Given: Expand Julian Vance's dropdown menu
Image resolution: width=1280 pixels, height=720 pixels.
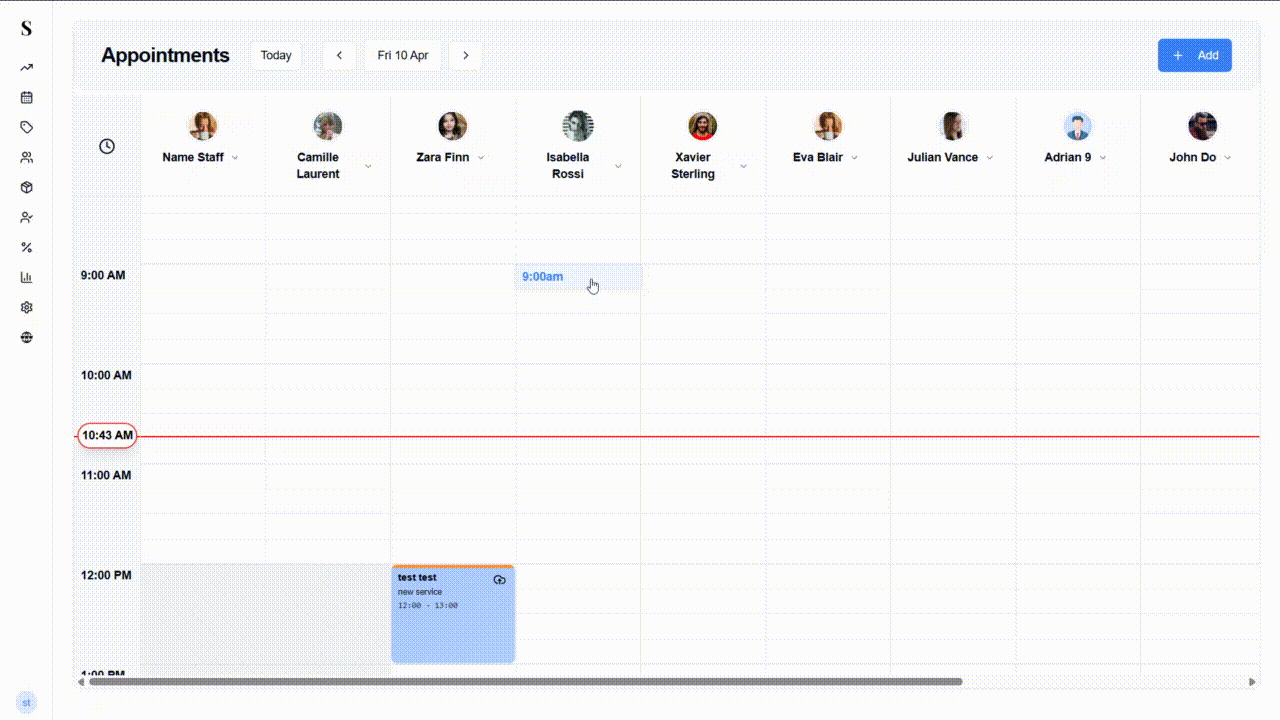Looking at the screenshot, I should click(989, 157).
